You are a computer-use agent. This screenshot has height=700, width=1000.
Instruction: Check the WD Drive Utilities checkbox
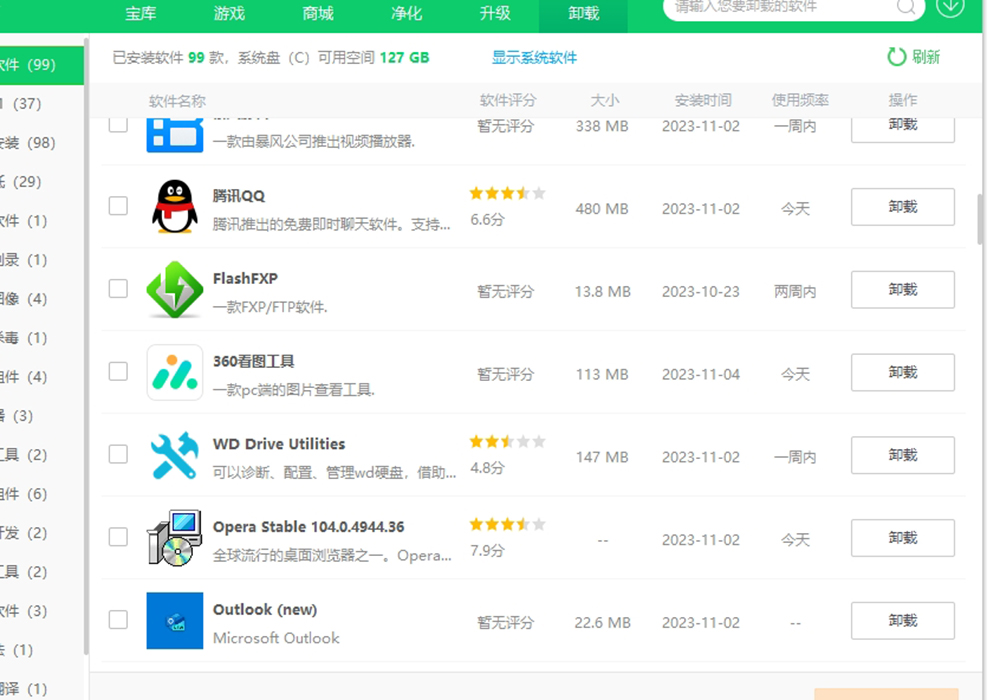coord(118,454)
